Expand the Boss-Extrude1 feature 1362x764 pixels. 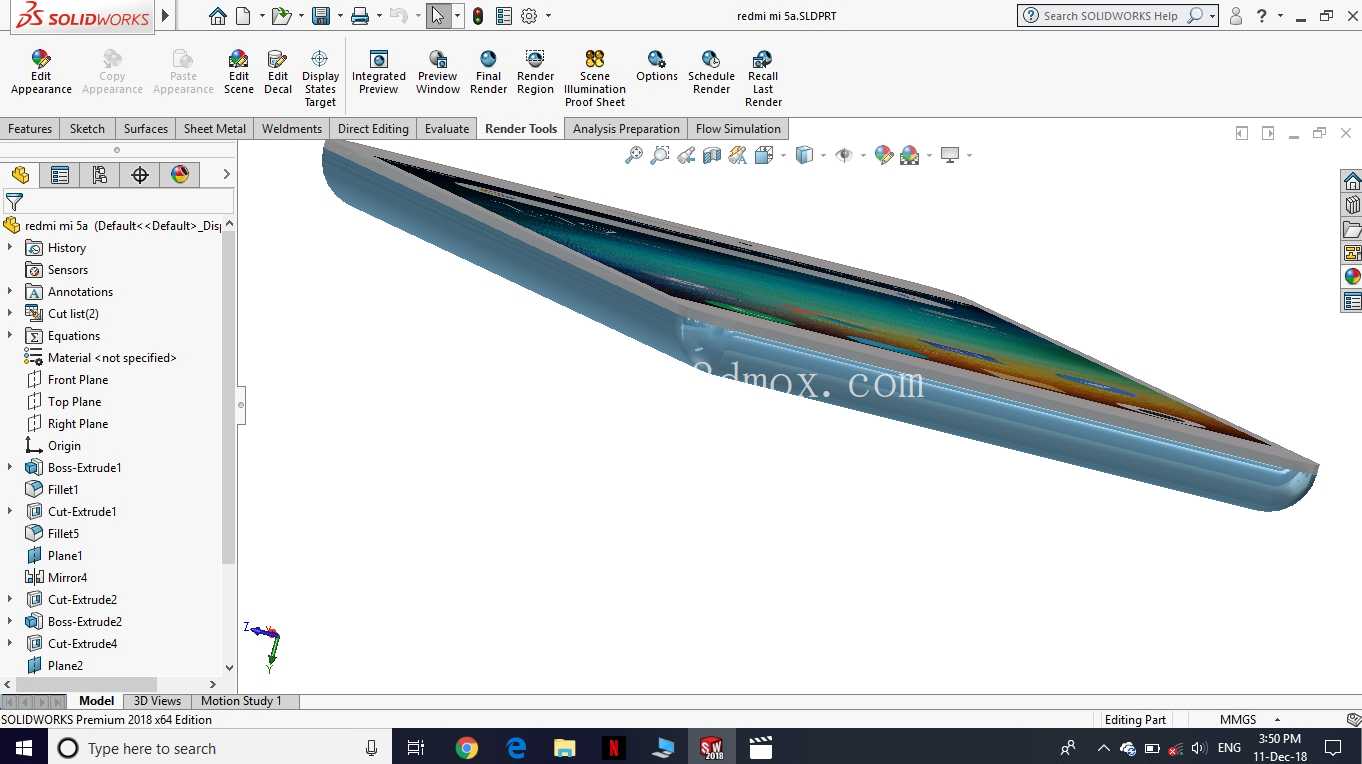click(x=10, y=467)
